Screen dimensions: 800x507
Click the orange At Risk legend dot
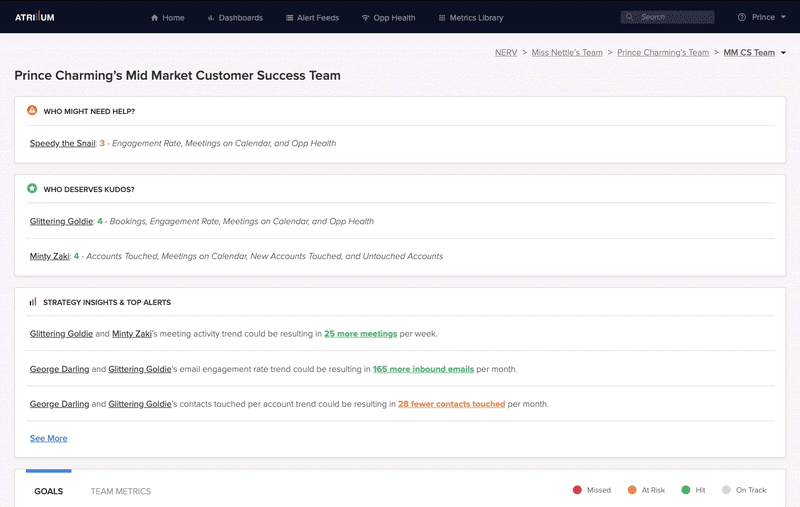tap(632, 490)
